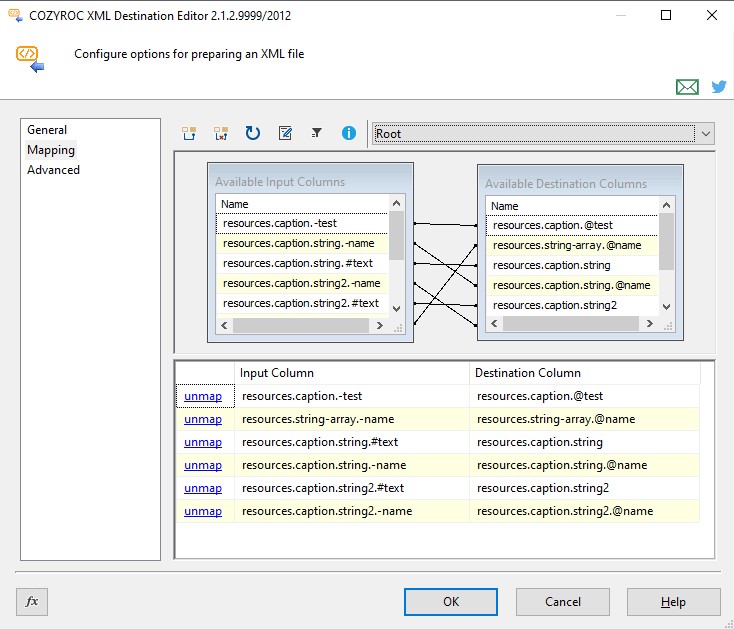The width and height of the screenshot is (734, 629).
Task: Click input columns scroll right arrow
Action: 380,325
